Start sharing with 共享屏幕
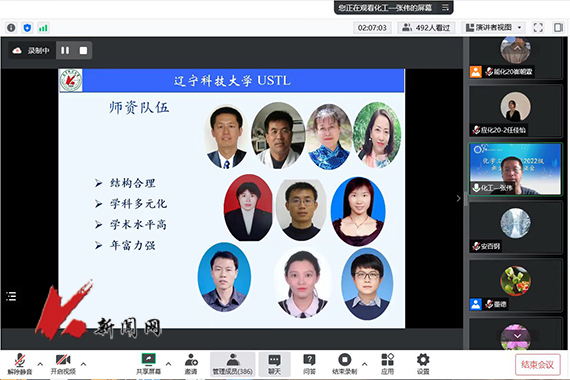 coord(148,364)
